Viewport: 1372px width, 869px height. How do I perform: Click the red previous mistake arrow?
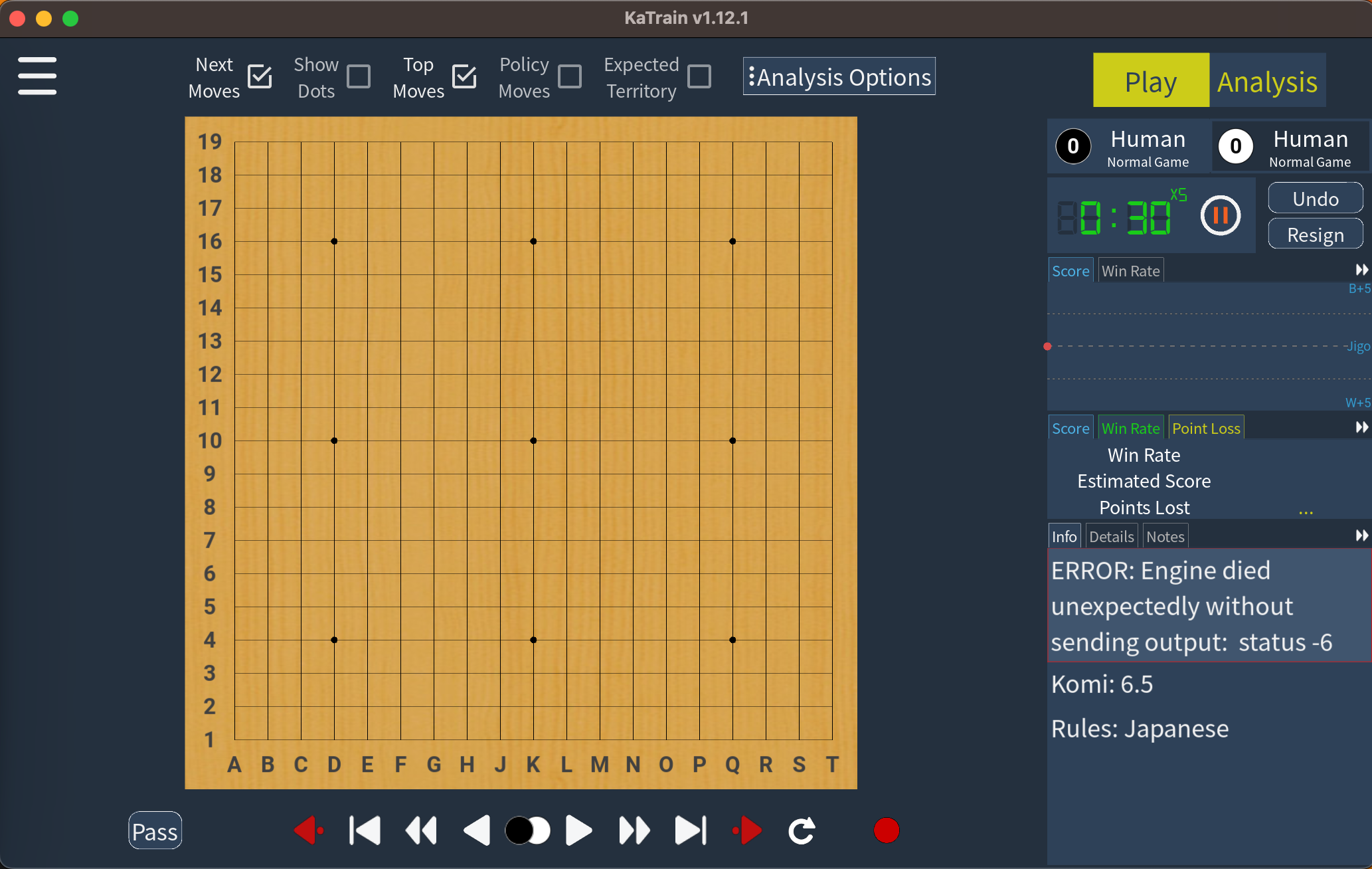[309, 830]
